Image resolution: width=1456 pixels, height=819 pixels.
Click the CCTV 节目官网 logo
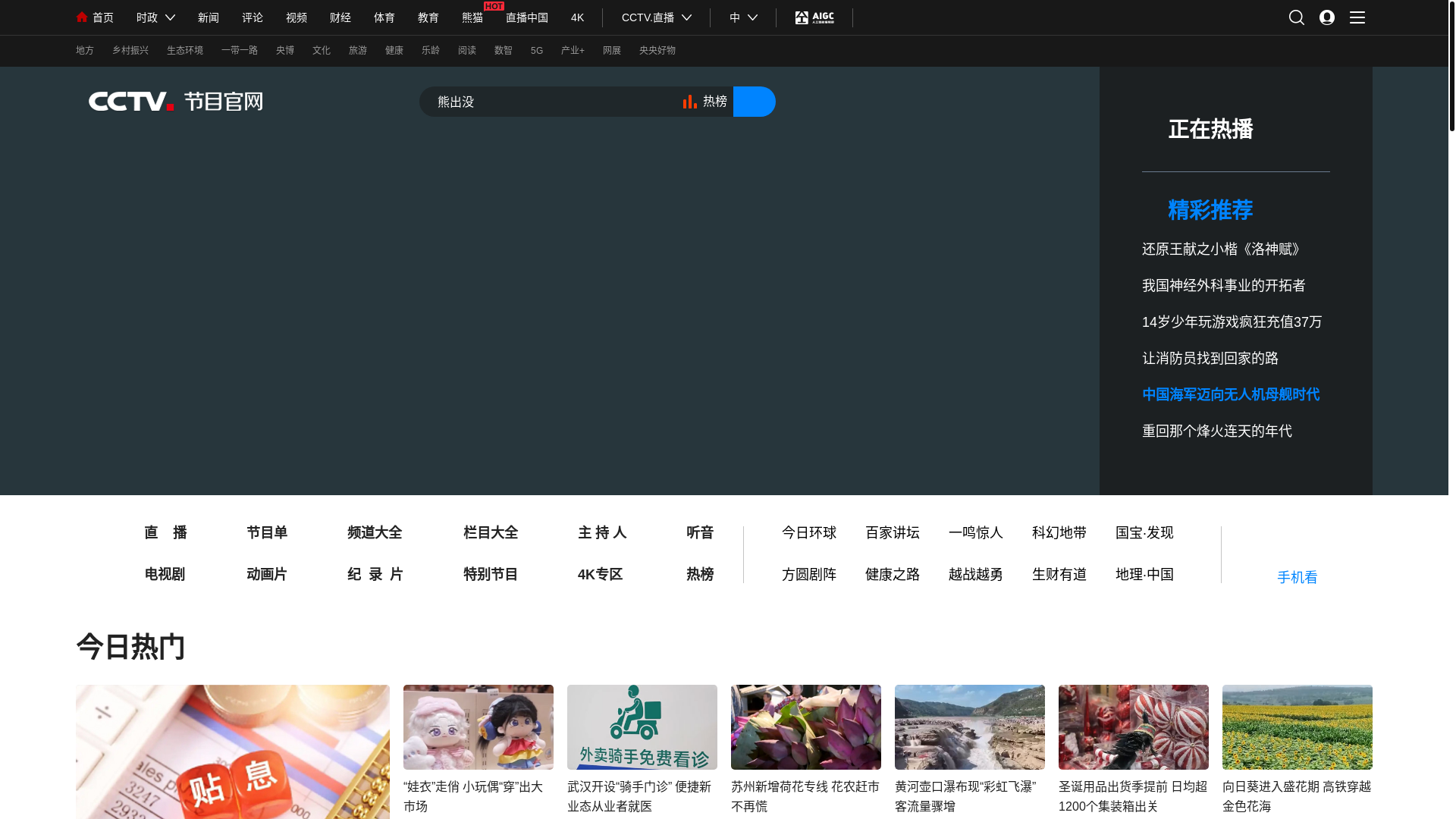tap(176, 102)
